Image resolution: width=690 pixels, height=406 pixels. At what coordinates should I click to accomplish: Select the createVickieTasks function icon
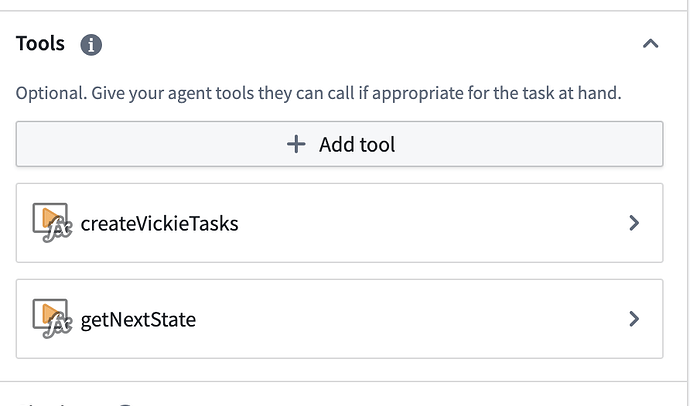pyautogui.click(x=52, y=223)
